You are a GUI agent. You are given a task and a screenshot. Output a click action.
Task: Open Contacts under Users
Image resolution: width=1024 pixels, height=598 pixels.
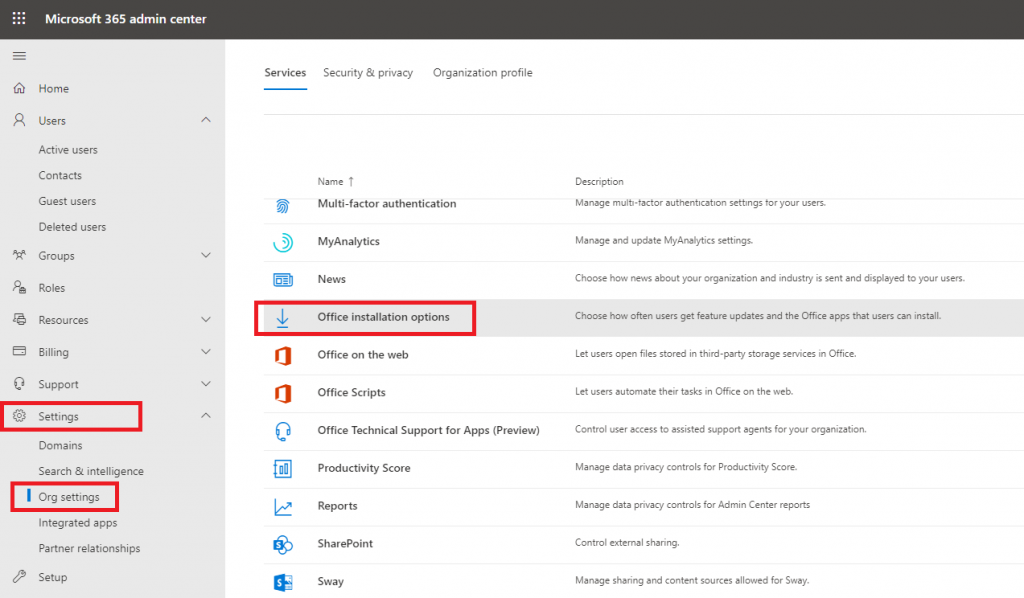[x=60, y=175]
